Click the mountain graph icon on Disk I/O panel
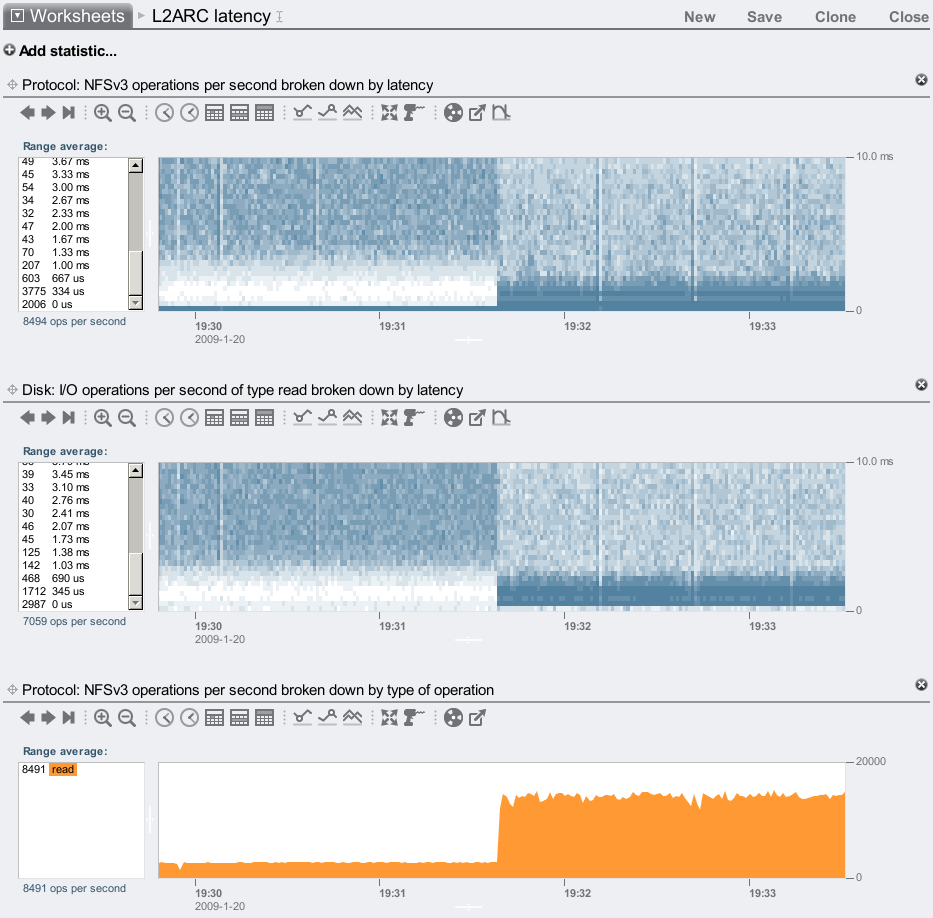This screenshot has height=918, width=933. tap(352, 418)
